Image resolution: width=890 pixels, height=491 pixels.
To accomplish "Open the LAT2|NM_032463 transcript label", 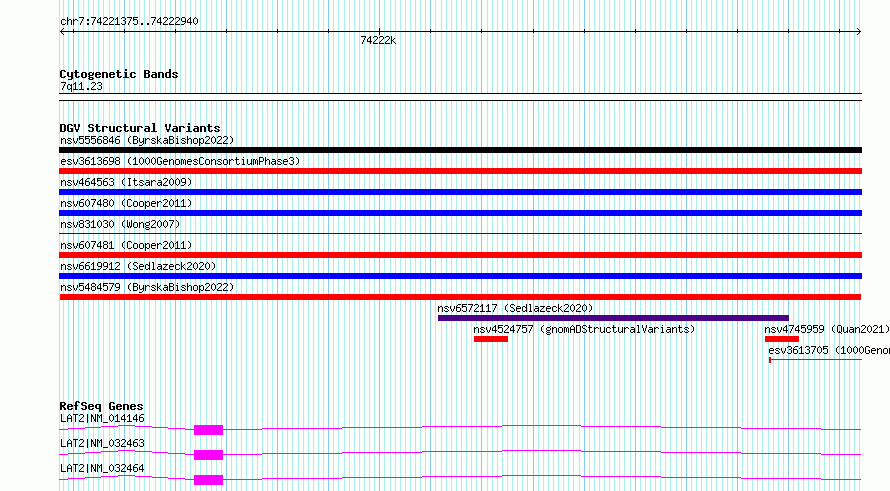I will pos(102,443).
